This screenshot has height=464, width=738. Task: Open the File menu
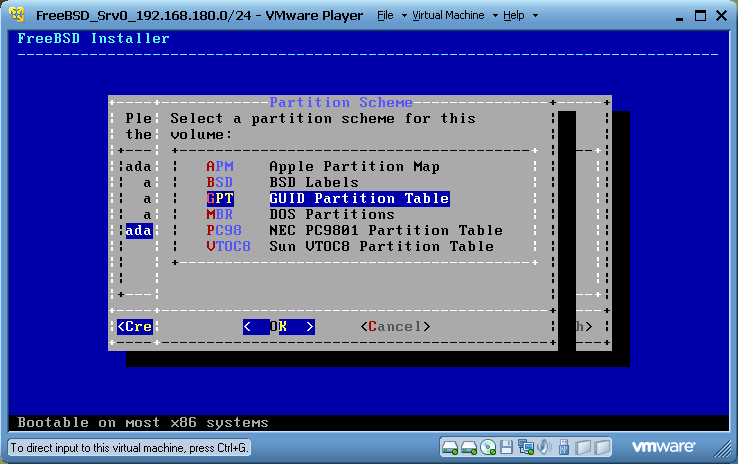[x=385, y=16]
